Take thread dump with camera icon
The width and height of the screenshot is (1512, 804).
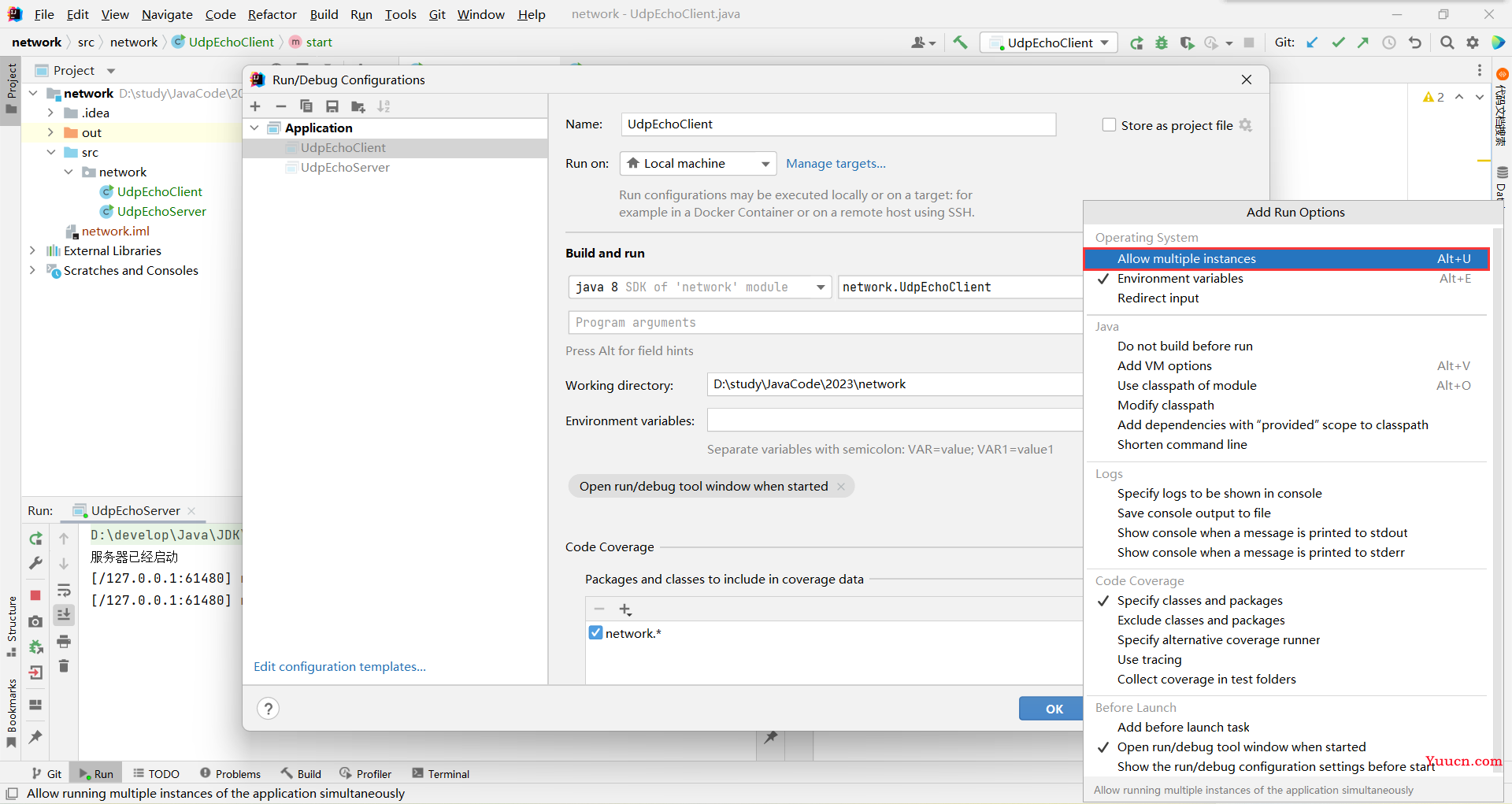tap(35, 621)
